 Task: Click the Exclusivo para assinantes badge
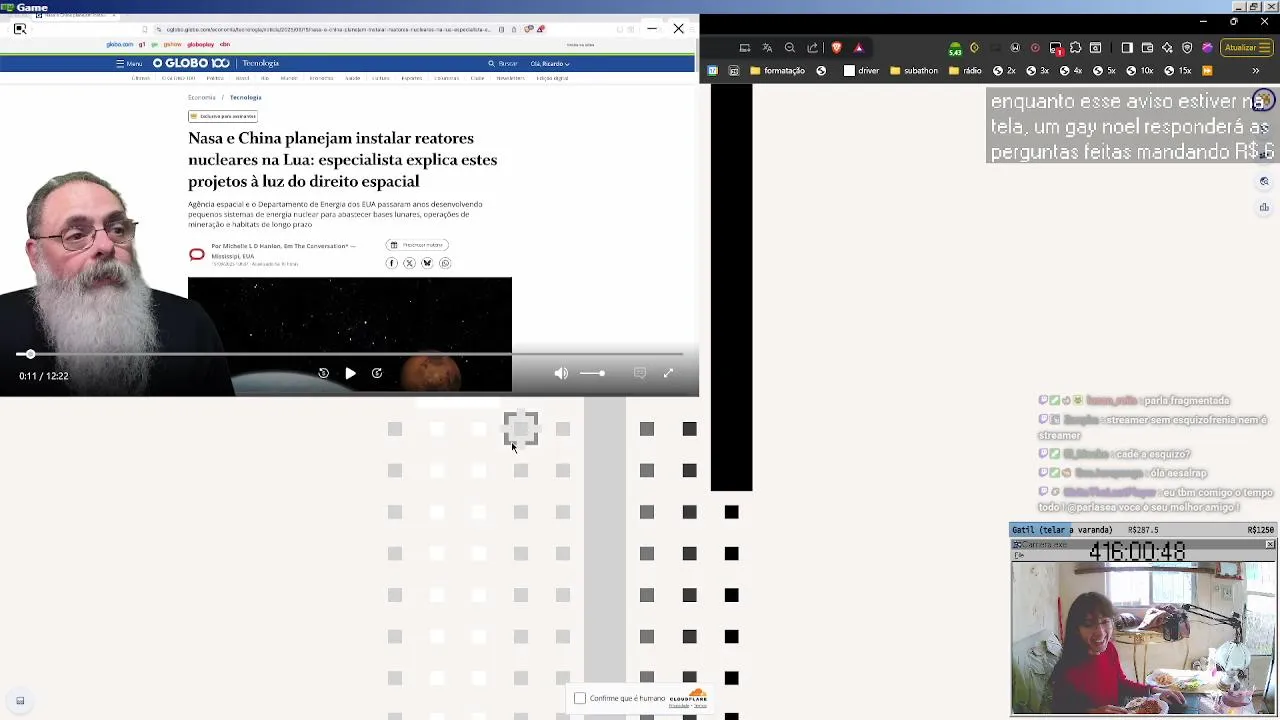click(x=223, y=116)
